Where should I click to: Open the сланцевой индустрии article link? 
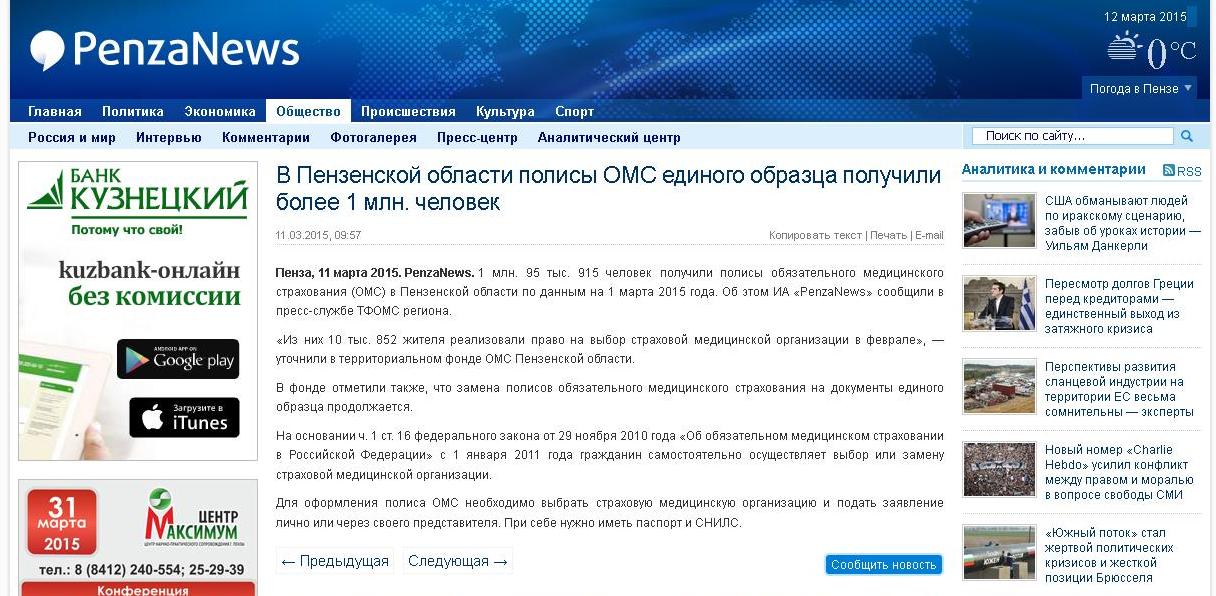point(1119,389)
